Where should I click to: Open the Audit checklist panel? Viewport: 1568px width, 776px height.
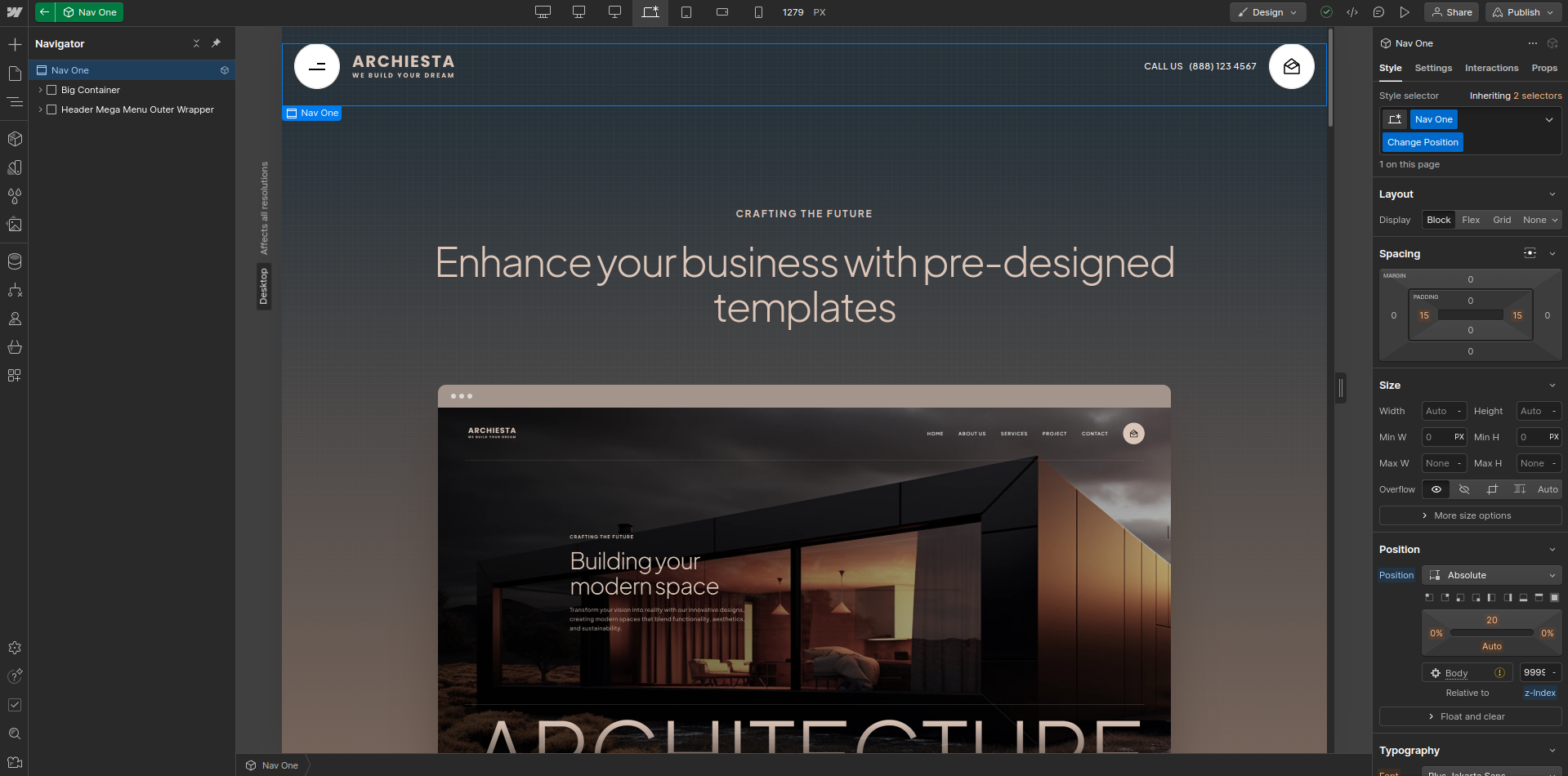tap(15, 705)
